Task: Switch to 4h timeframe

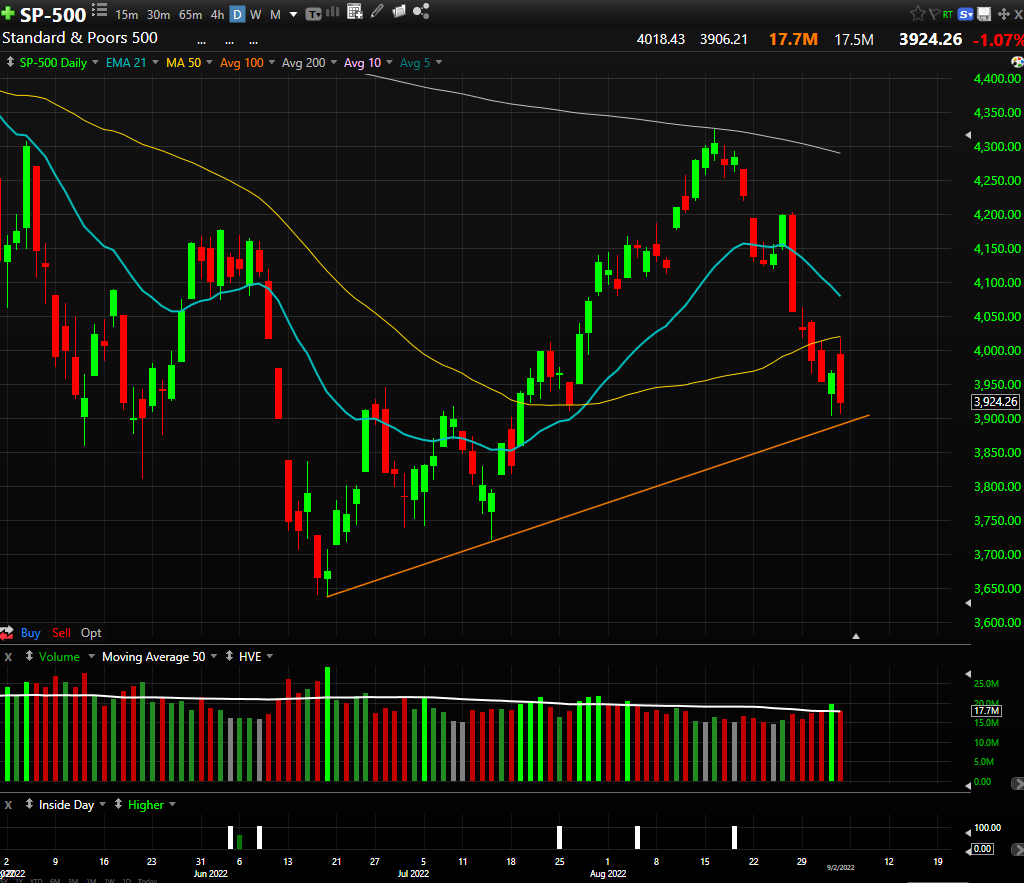Action: [x=217, y=14]
